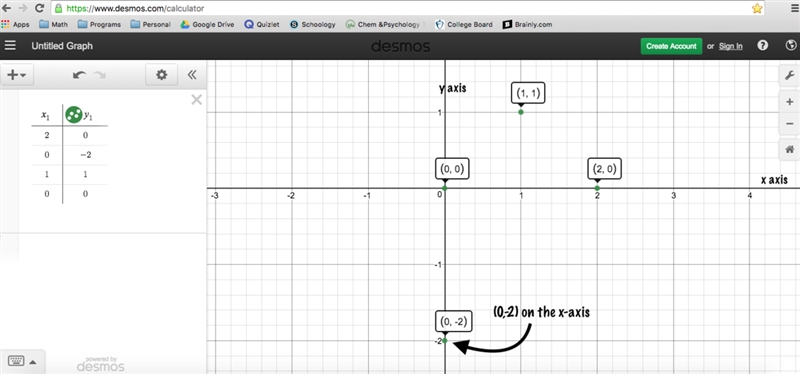Expand the add item plus dropdown
This screenshot has width=800, height=374.
coord(17,75)
